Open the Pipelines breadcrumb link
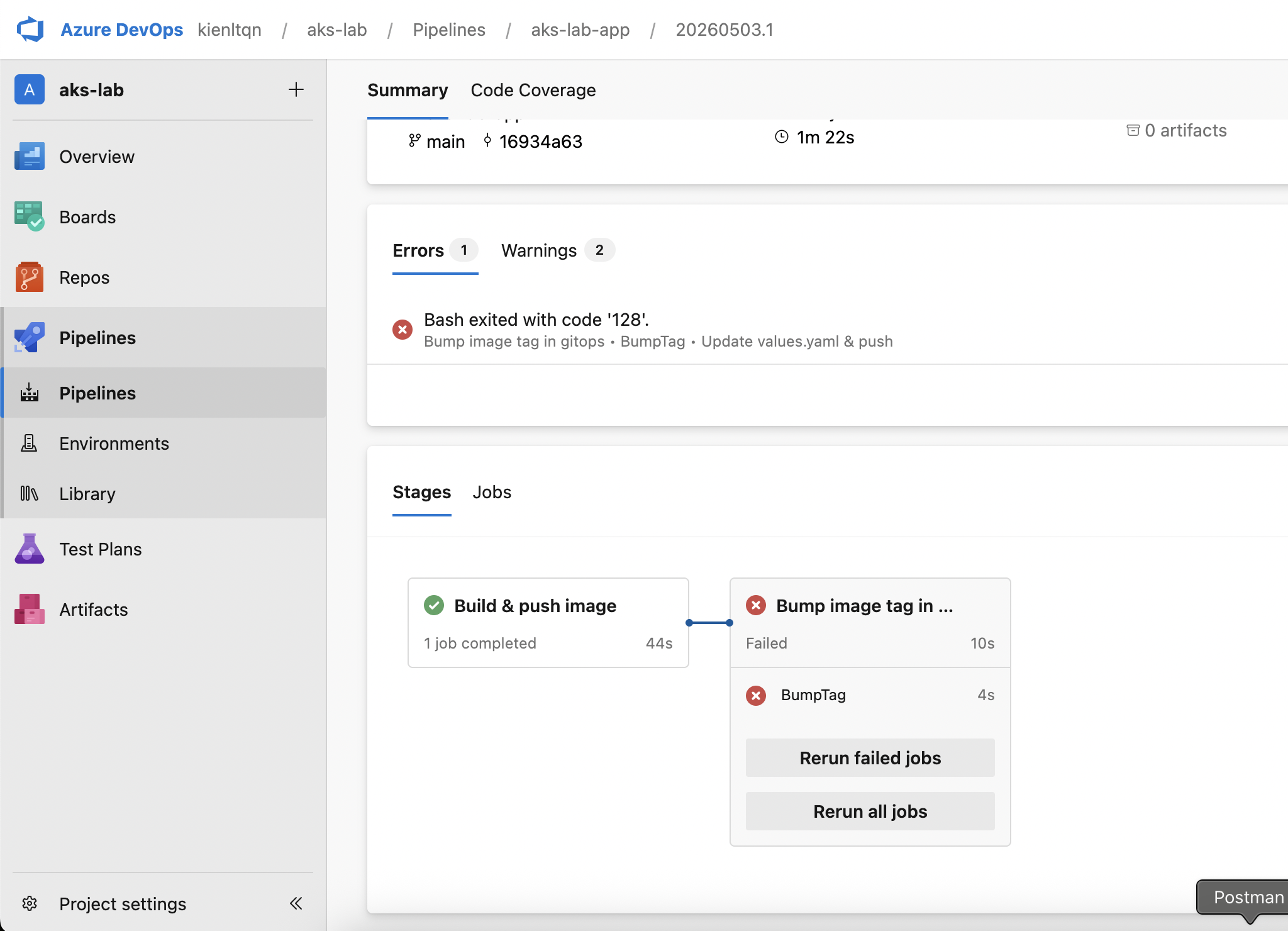The width and height of the screenshot is (1288, 931). [x=449, y=30]
